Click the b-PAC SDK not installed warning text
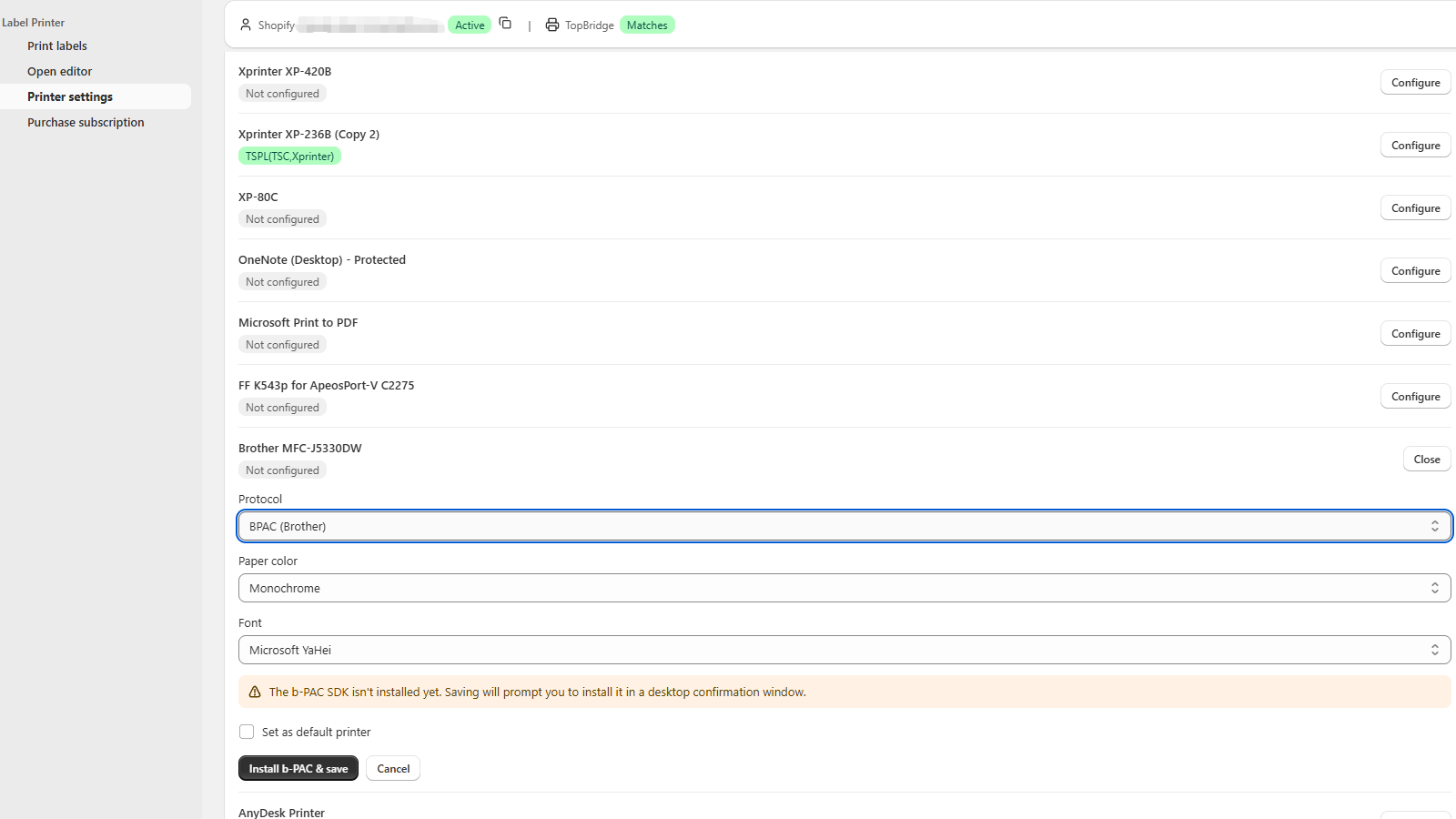The height and width of the screenshot is (819, 1456). pyautogui.click(x=538, y=693)
